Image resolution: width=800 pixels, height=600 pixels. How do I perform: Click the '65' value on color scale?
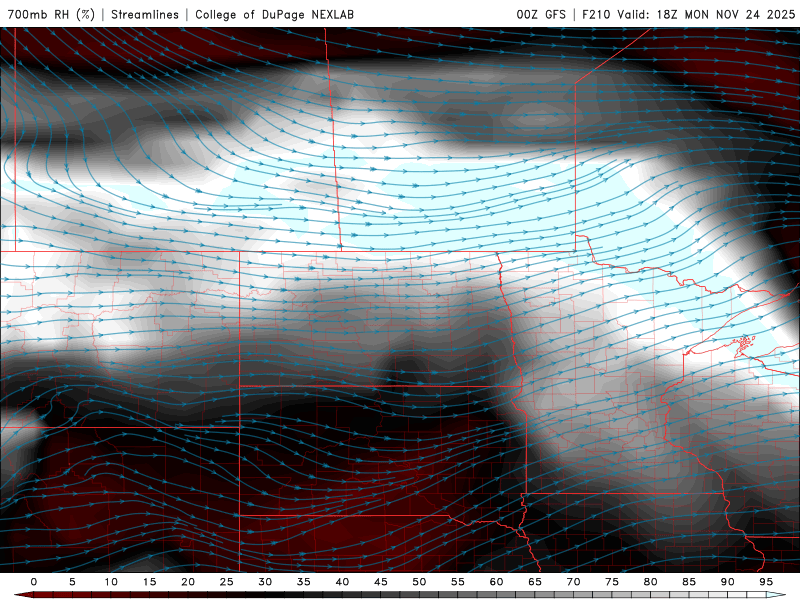pyautogui.click(x=535, y=582)
